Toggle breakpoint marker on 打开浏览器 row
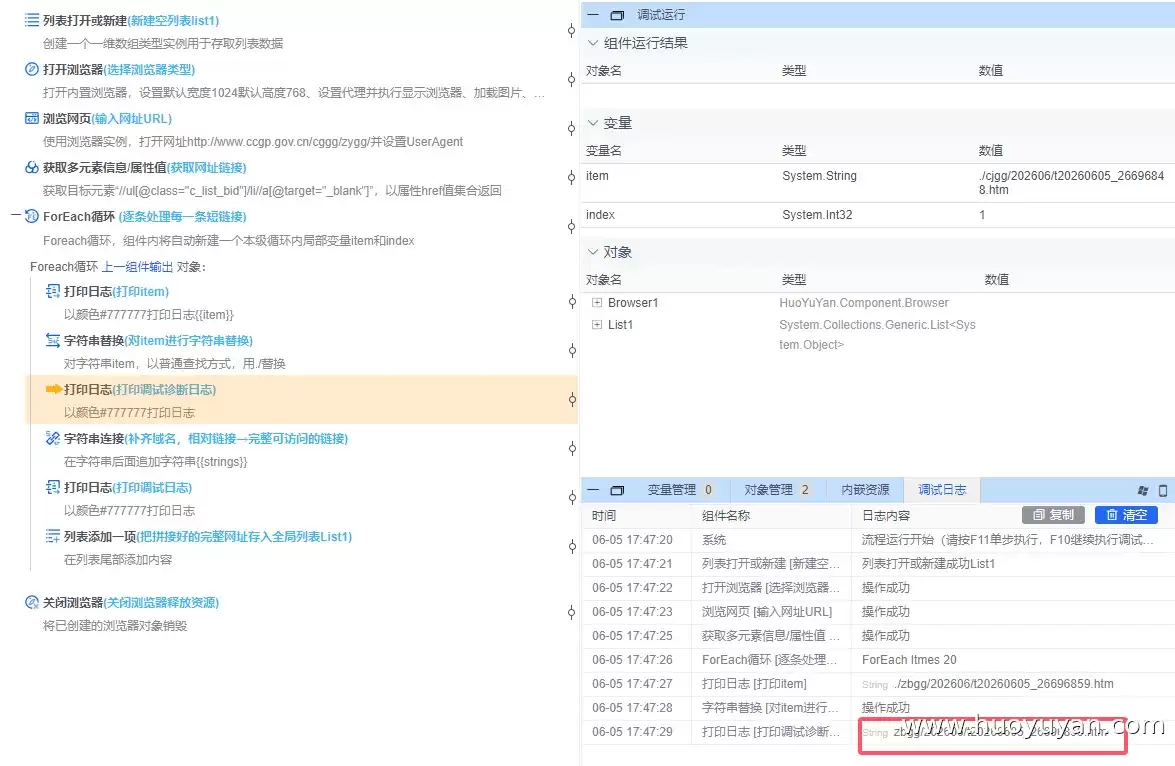 pyautogui.click(x=572, y=79)
